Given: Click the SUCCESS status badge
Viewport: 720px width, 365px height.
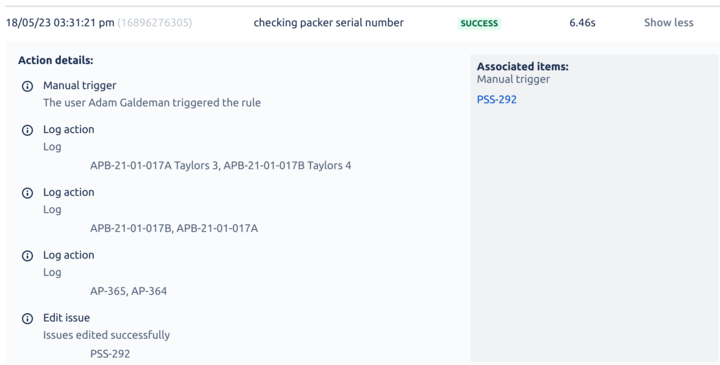Looking at the screenshot, I should pos(479,23).
